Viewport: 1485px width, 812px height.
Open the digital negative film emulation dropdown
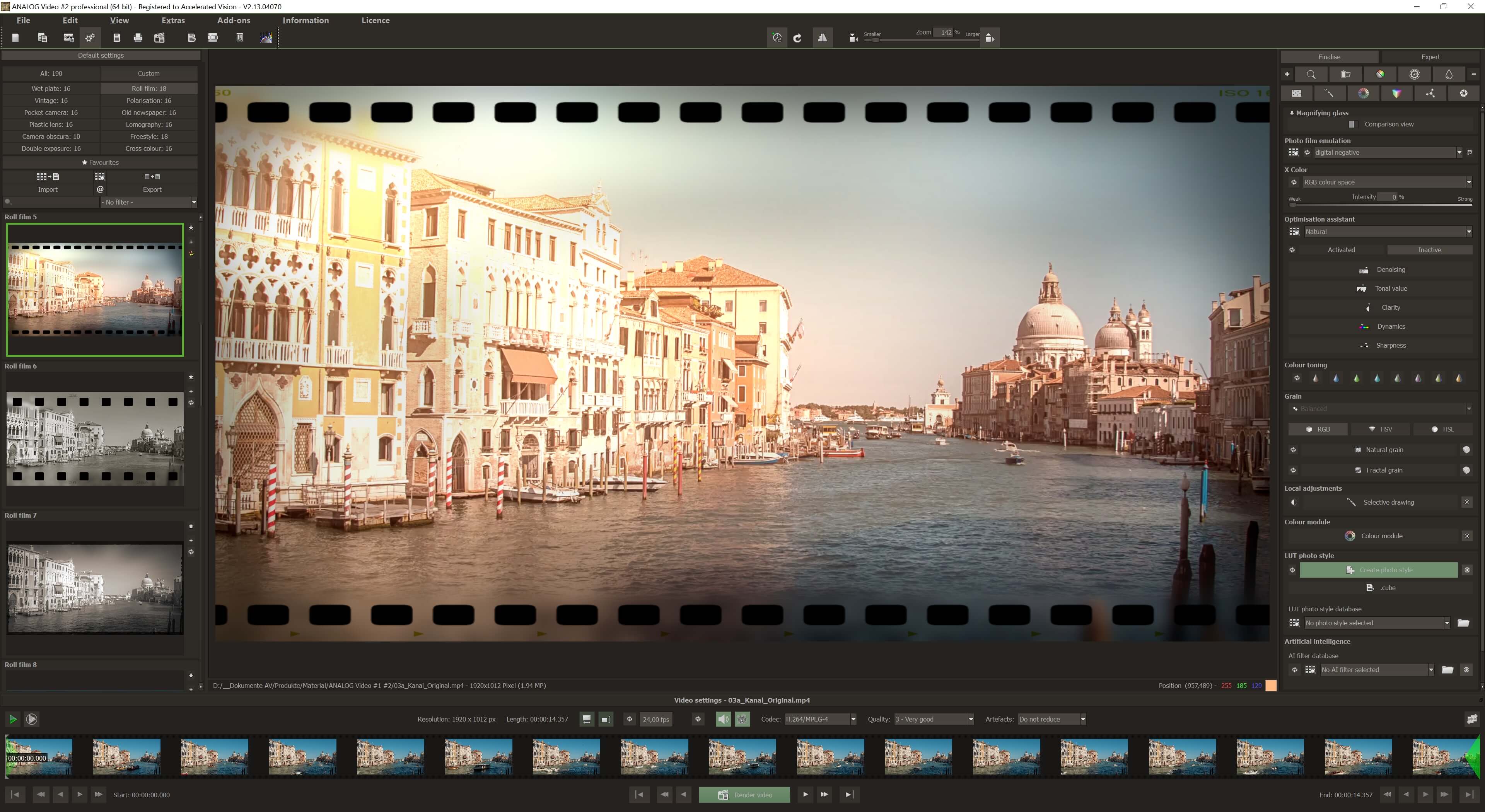click(1459, 152)
